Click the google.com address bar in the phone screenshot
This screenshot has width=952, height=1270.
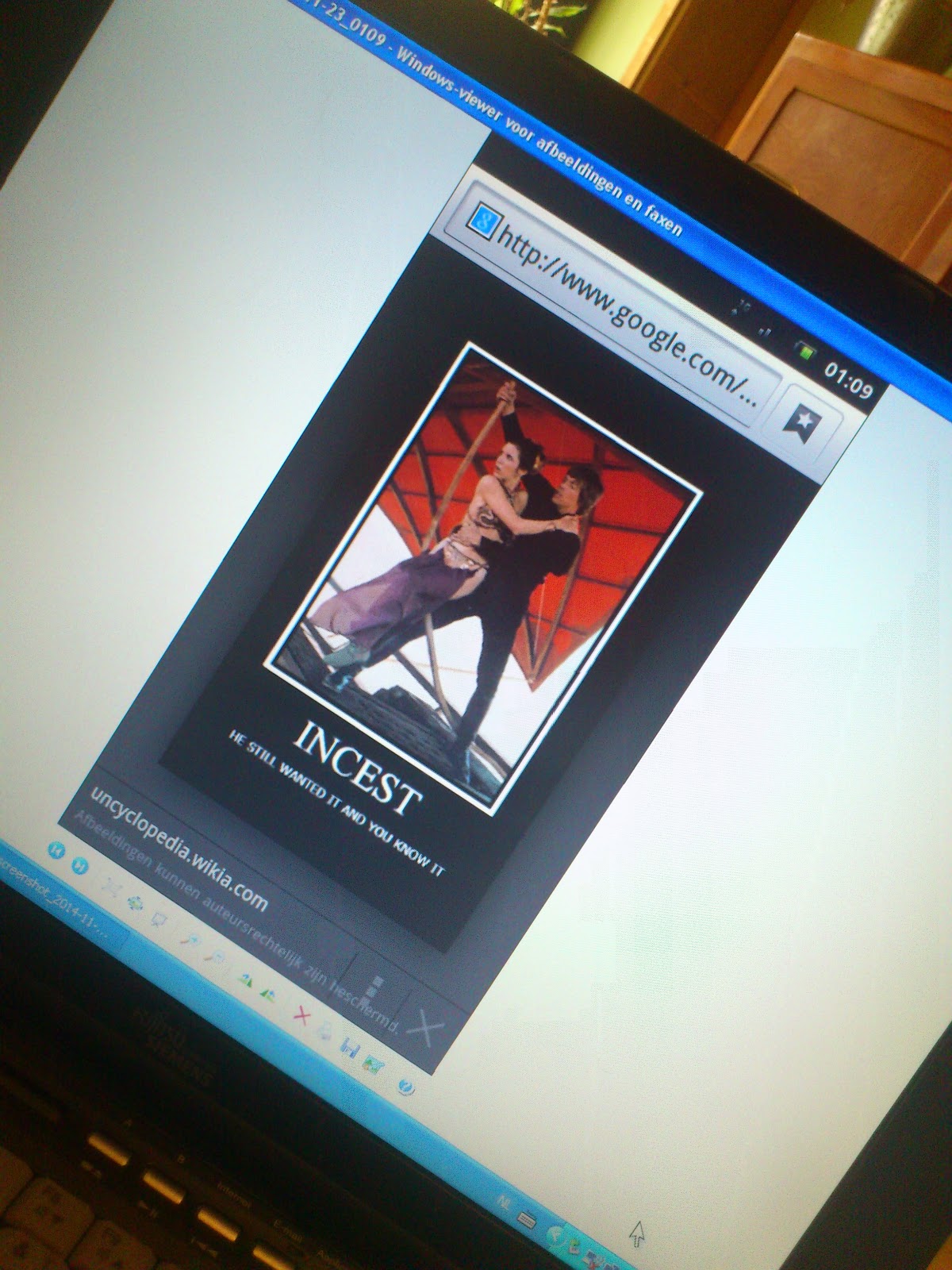(615, 306)
